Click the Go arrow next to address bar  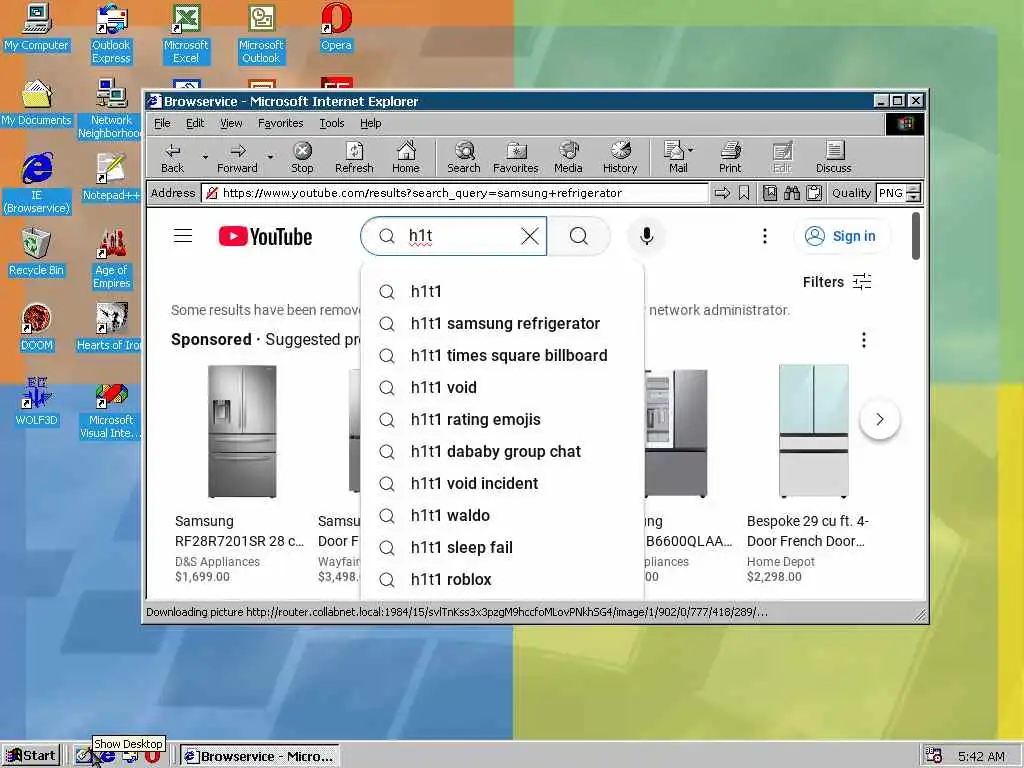point(722,193)
